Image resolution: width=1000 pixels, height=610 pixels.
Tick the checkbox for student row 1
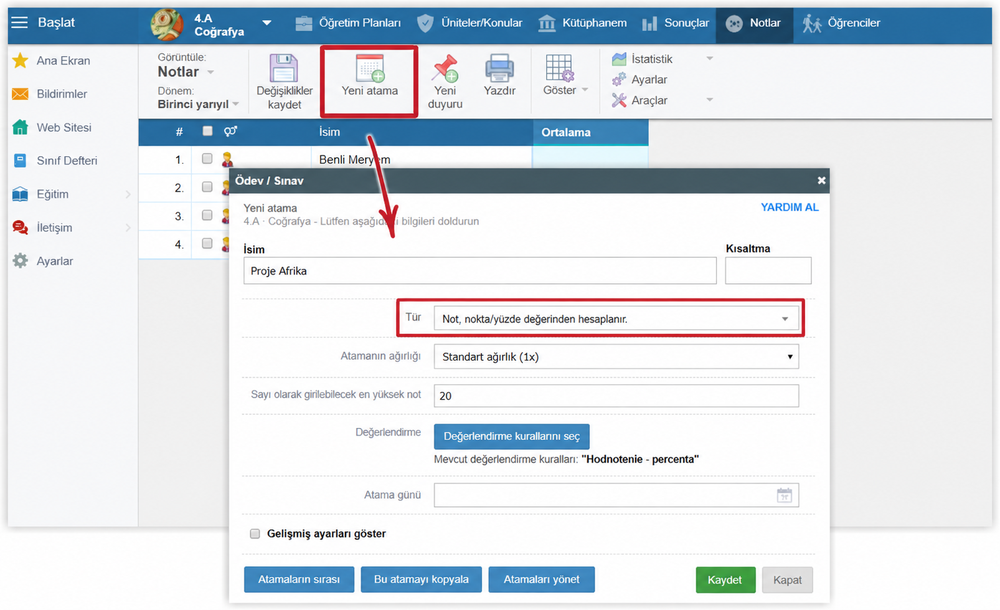(207, 158)
